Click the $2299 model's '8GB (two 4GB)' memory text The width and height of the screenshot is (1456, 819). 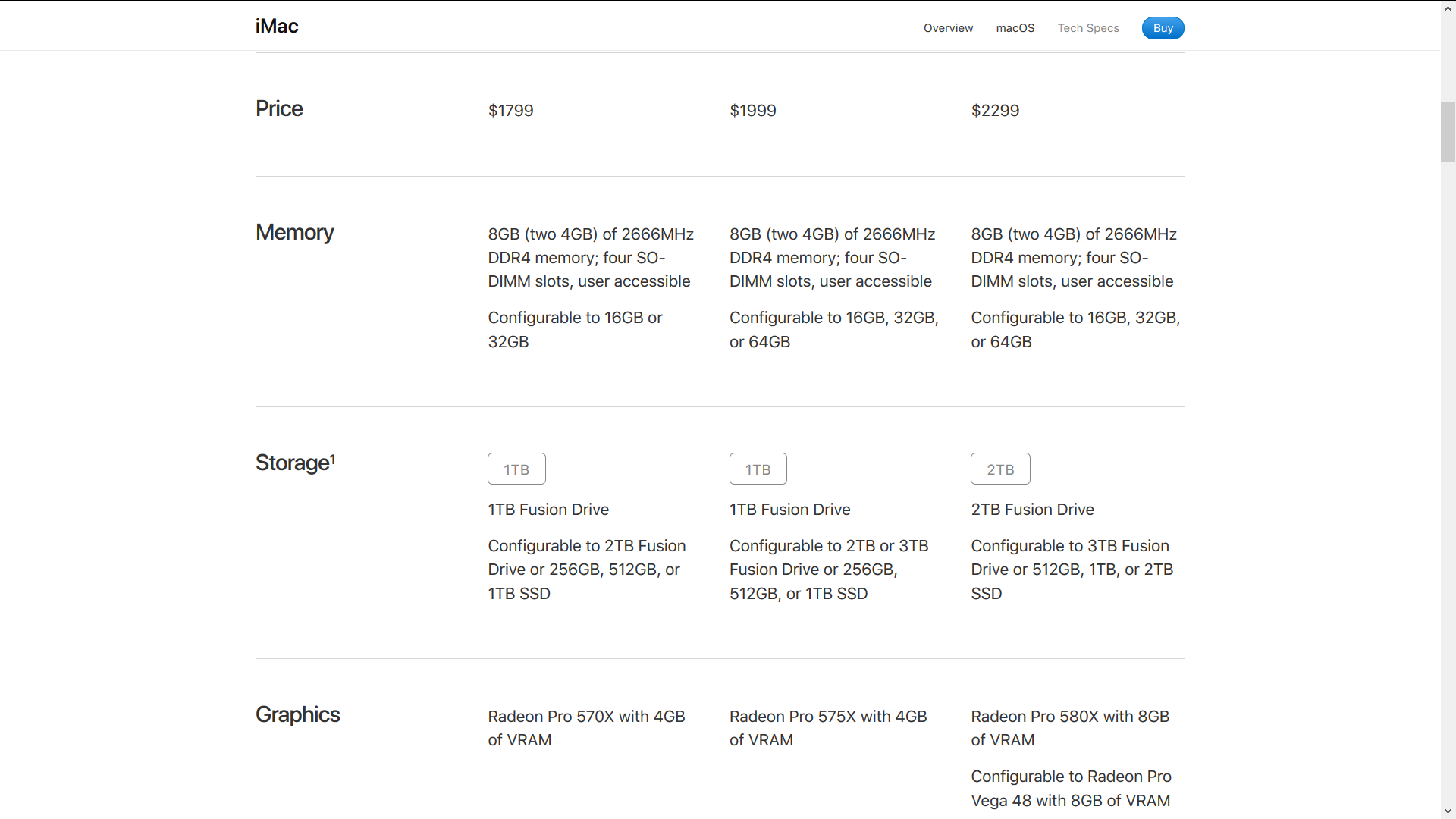point(1074,258)
